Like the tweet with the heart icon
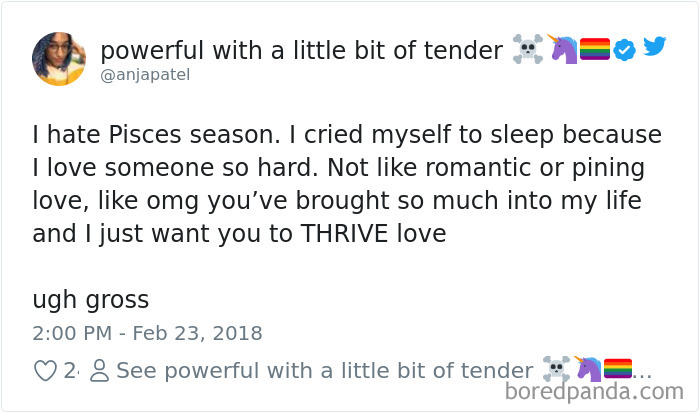The image size is (700, 413). click(46, 370)
